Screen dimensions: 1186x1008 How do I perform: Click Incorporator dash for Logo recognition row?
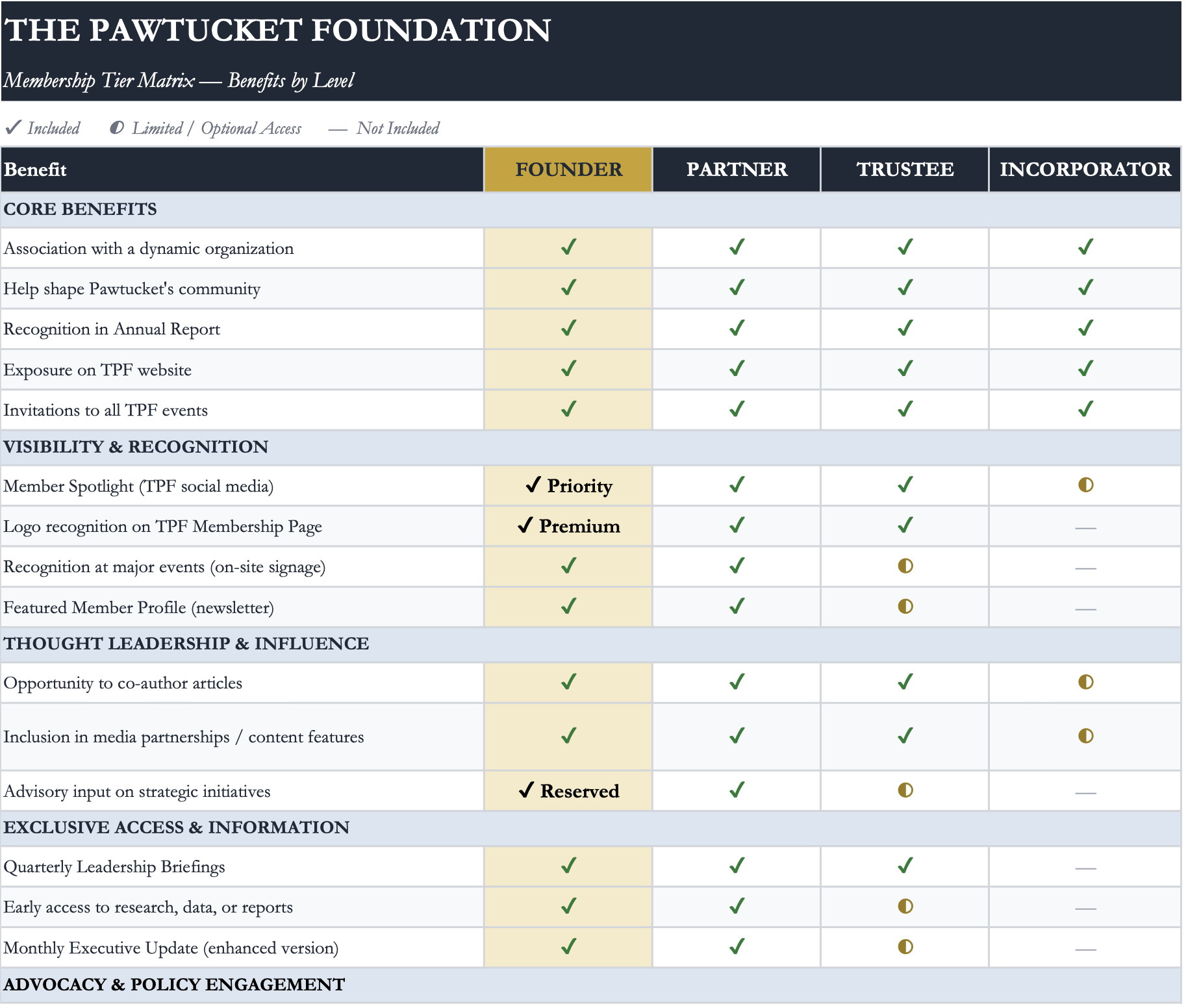1085,529
